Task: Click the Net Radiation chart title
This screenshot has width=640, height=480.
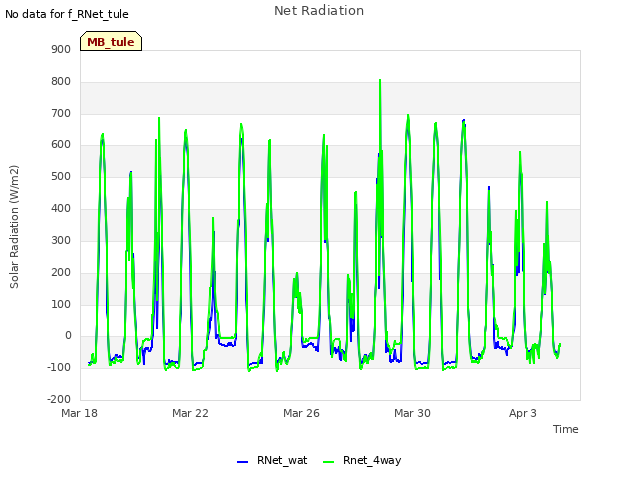Action: [319, 11]
